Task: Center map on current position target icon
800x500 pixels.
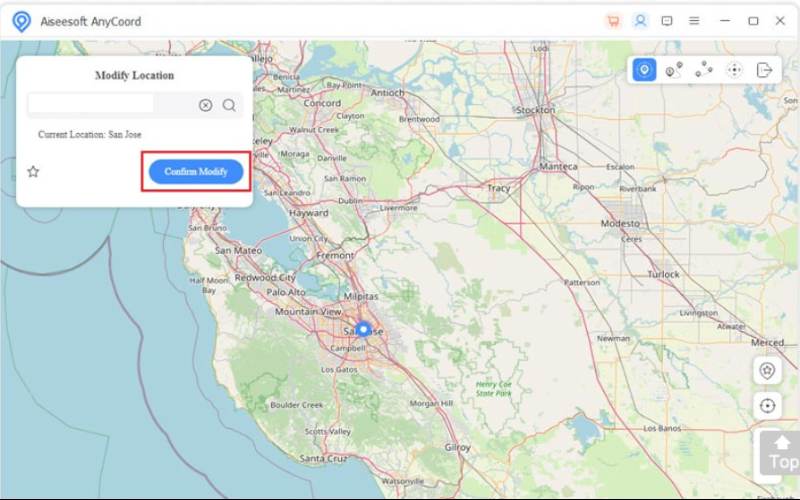Action: pyautogui.click(x=767, y=406)
